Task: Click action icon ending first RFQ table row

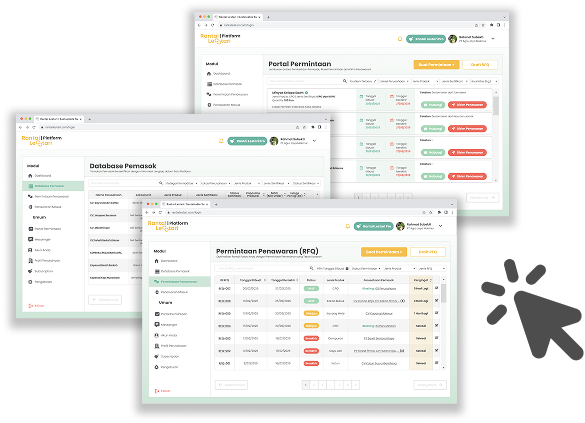Action: (437, 288)
